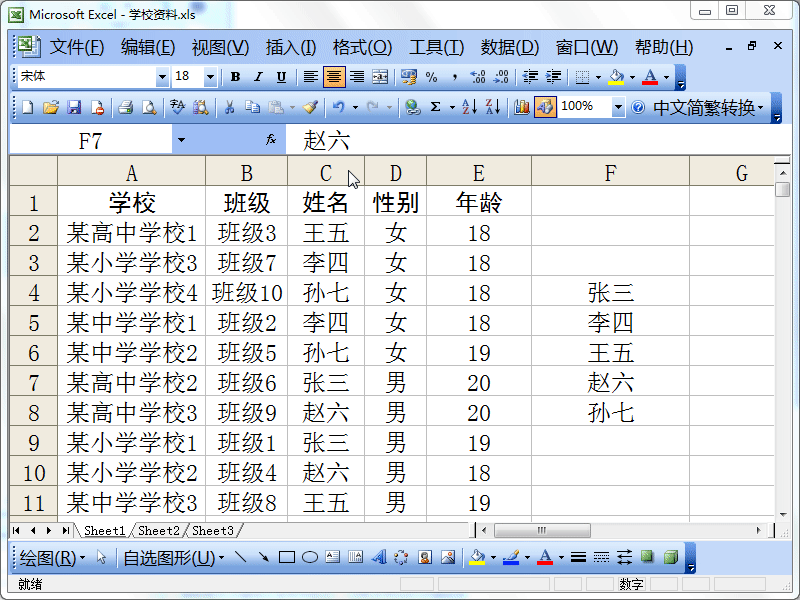Apply comma style format
Viewport: 800px width, 600px height.
455,77
